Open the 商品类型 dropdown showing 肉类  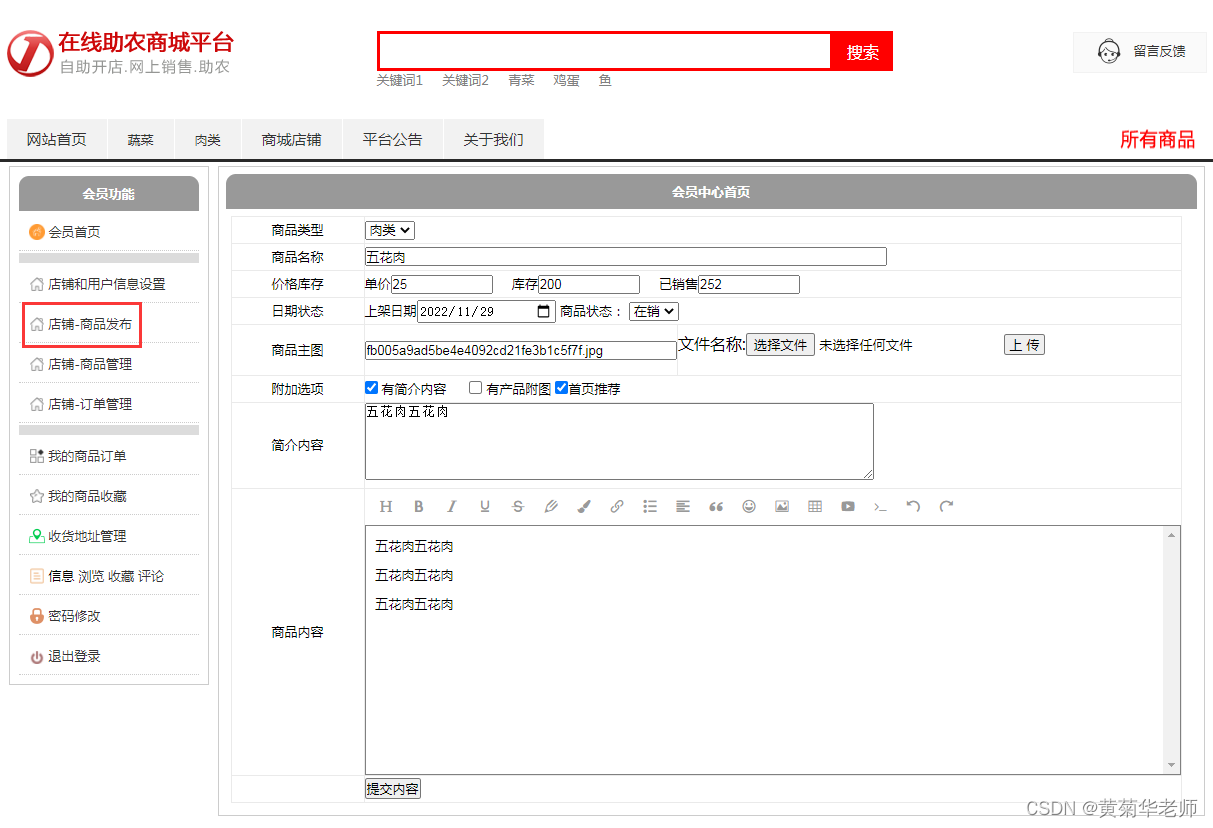tap(389, 230)
